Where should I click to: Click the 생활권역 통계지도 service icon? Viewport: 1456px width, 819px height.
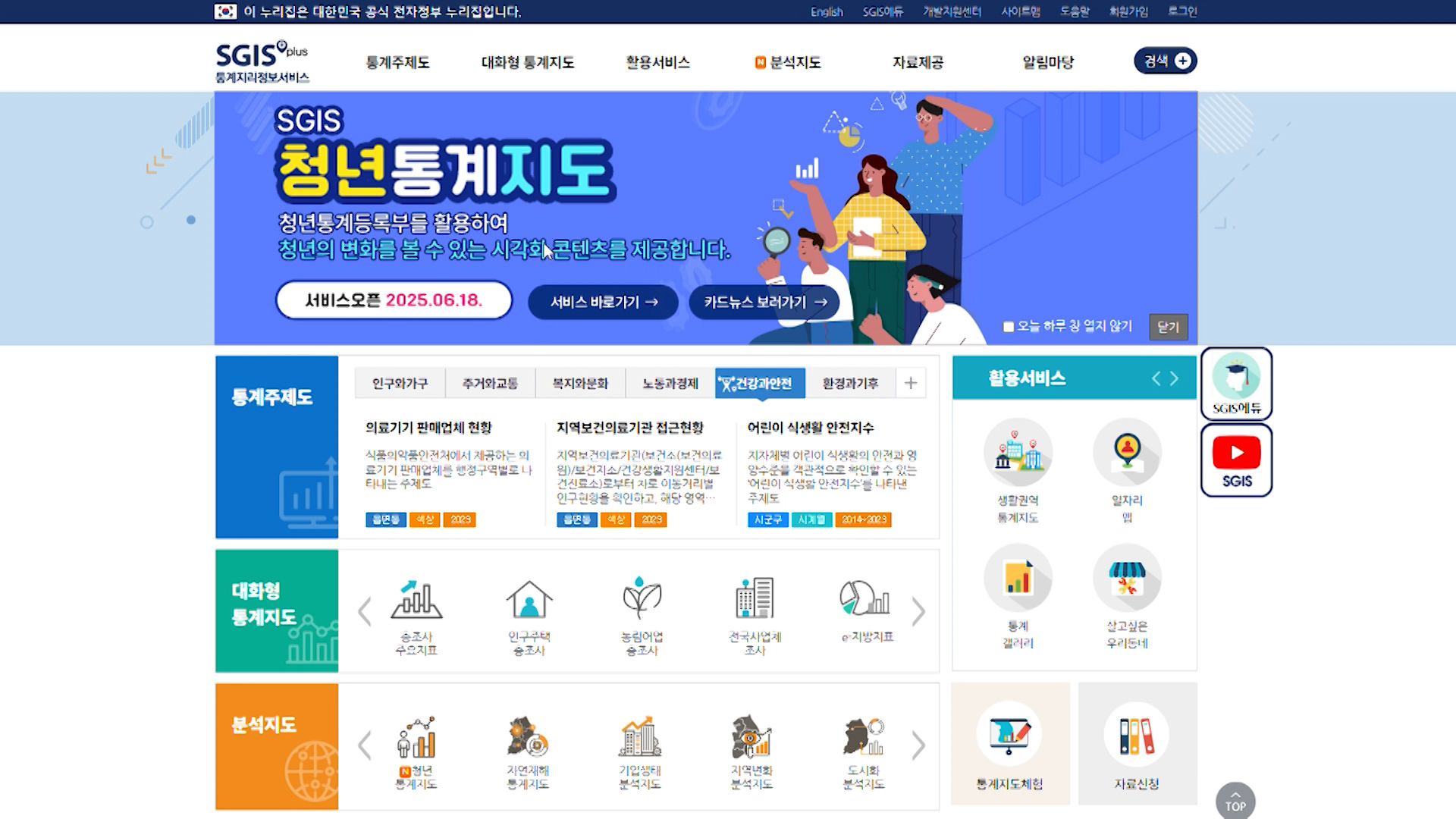1018,453
